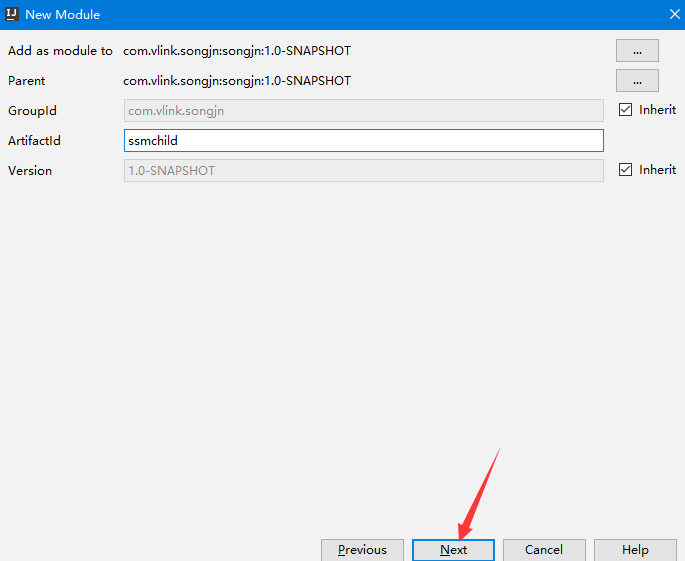Focus the ArtifactId field with ssmchild
This screenshot has height=561, width=685.
pos(363,141)
